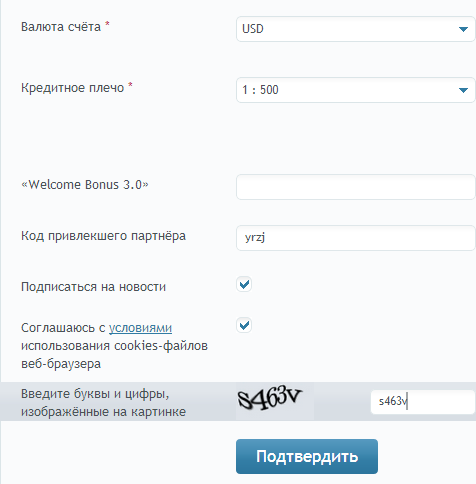This screenshot has height=484, width=476.
Task: Click the Подписаться на новости label text
Action: 93,287
